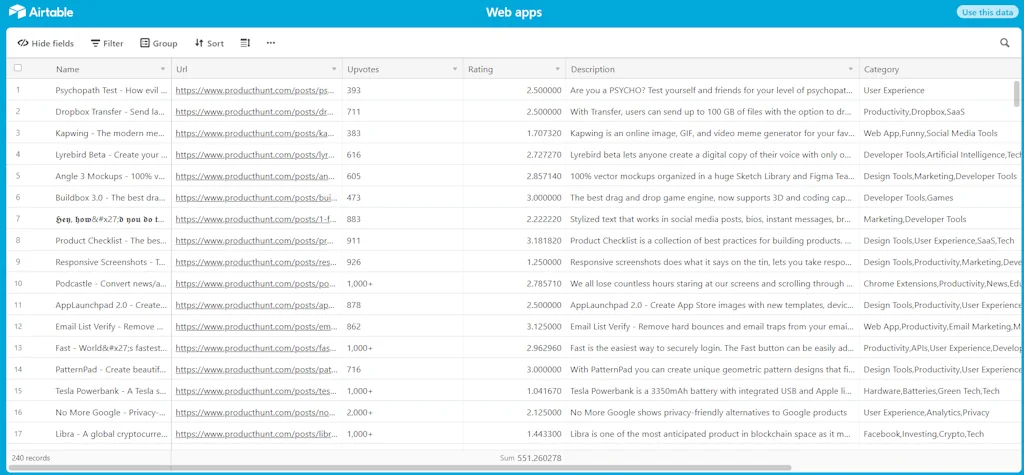Open the search magnifier icon
This screenshot has width=1024, height=475.
coord(1004,43)
